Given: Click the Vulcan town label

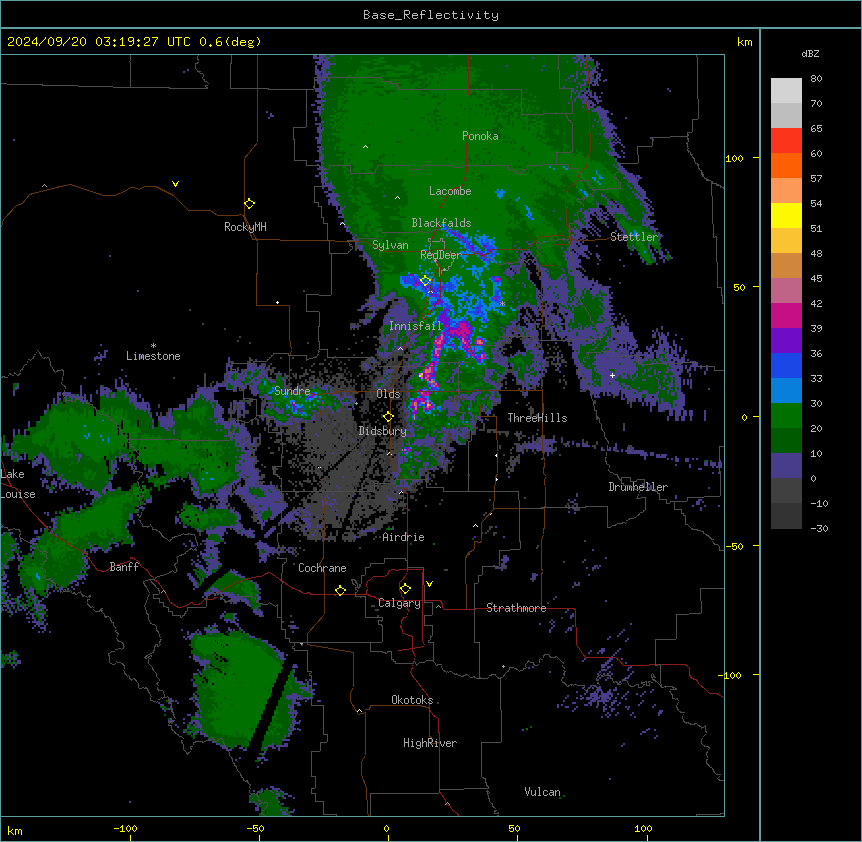Looking at the screenshot, I should 542,792.
